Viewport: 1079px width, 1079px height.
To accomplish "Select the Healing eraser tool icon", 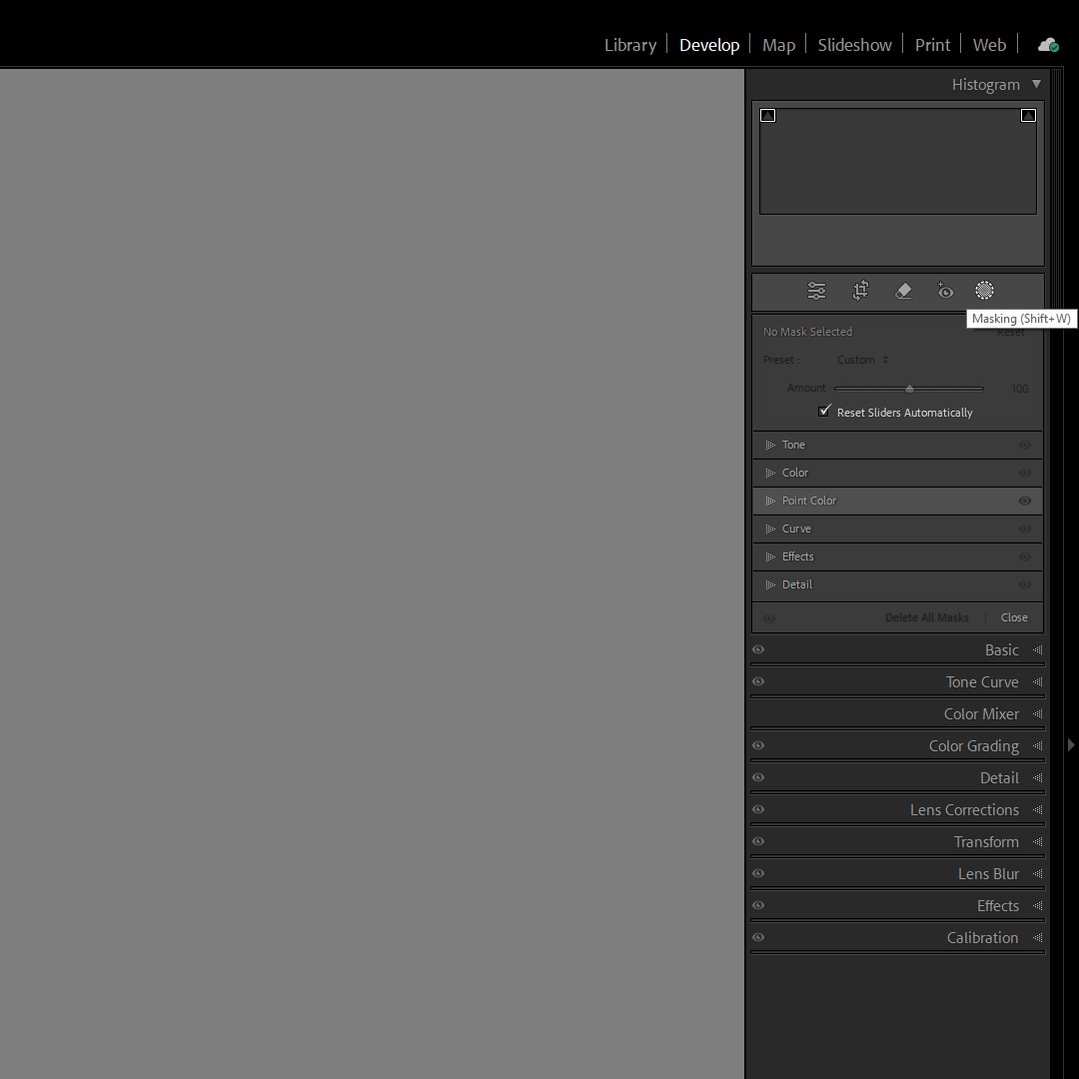I will tap(904, 291).
